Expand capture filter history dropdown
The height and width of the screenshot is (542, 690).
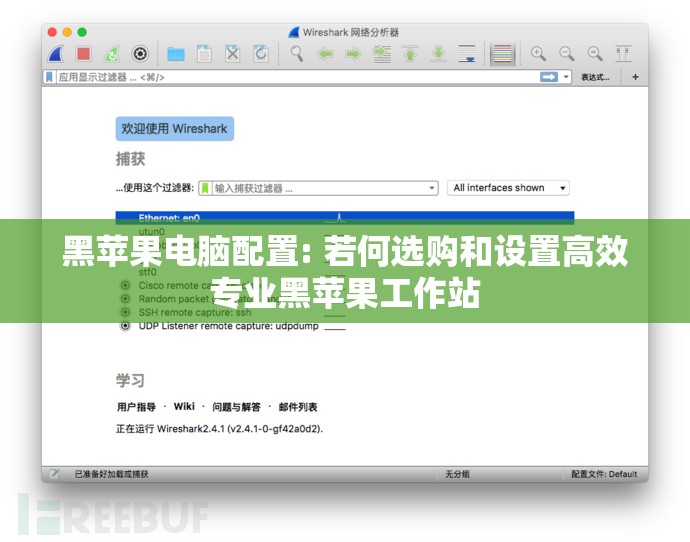tap(432, 188)
